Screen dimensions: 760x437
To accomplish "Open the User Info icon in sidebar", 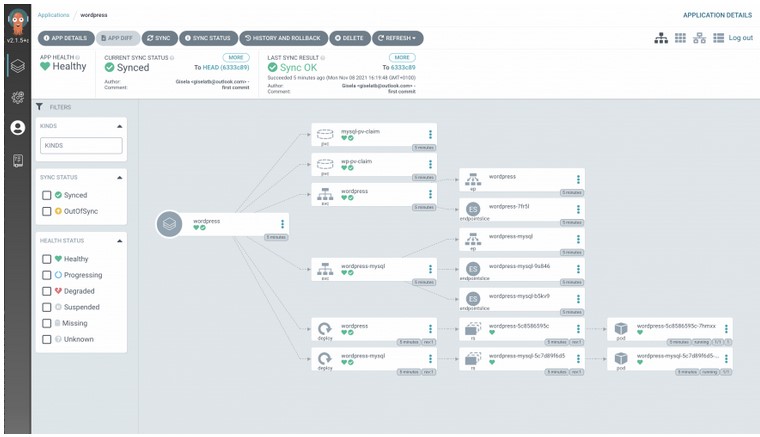I will click(x=17, y=128).
